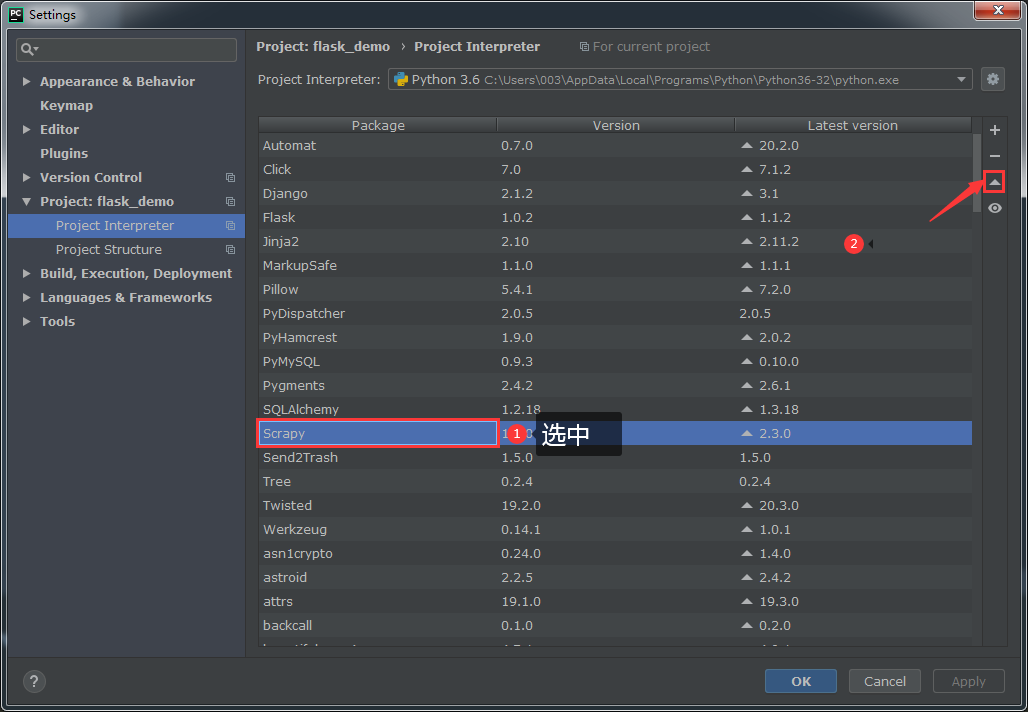The image size is (1028, 712).
Task: Select Project Structure in the sidebar
Action: tap(127, 250)
